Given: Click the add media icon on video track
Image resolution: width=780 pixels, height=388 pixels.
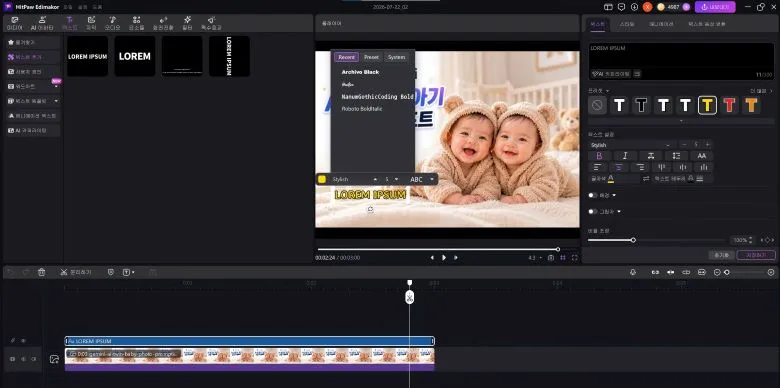Looking at the screenshot, I should pyautogui.click(x=54, y=359).
